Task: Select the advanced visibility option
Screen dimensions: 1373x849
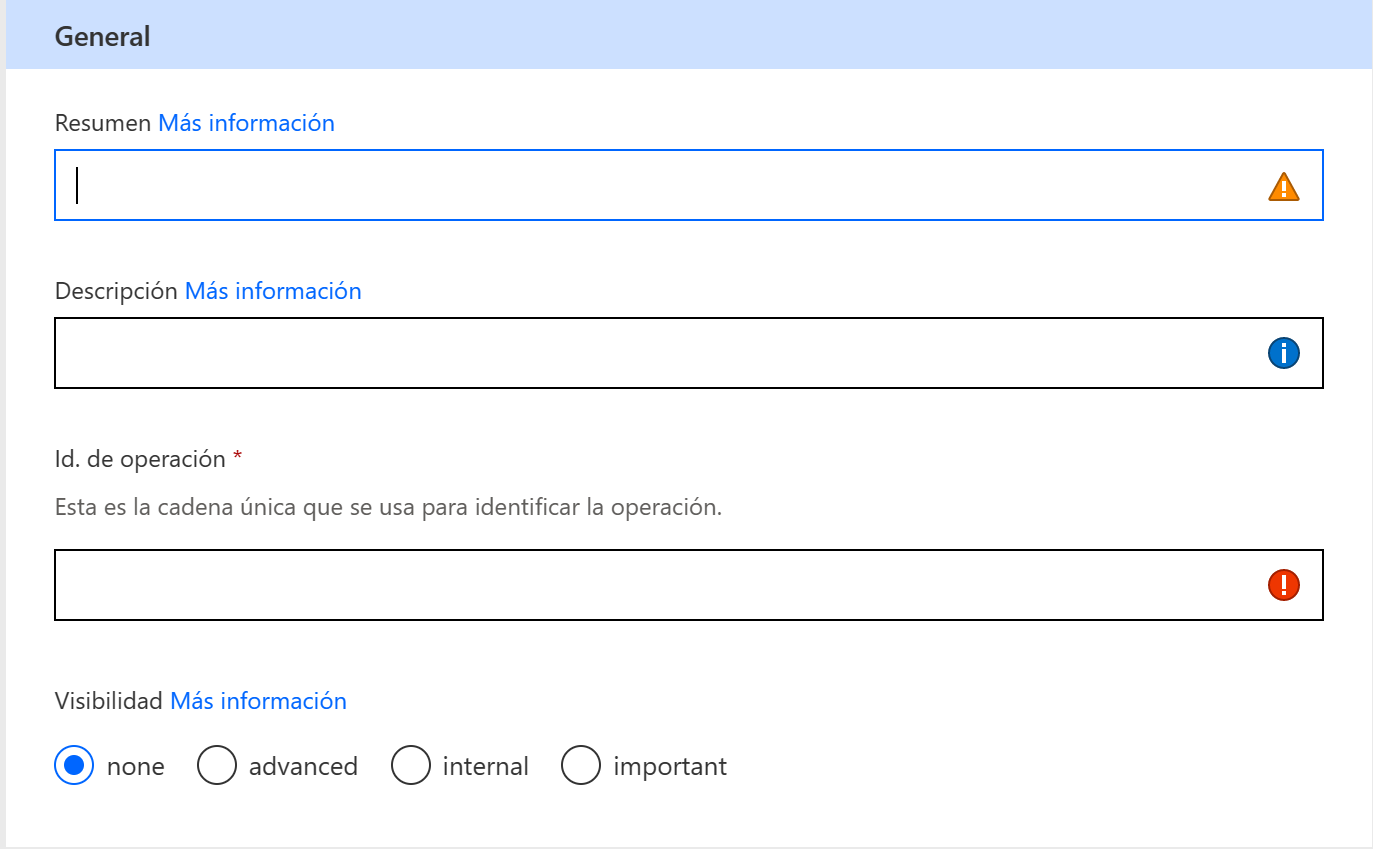Action: click(217, 765)
